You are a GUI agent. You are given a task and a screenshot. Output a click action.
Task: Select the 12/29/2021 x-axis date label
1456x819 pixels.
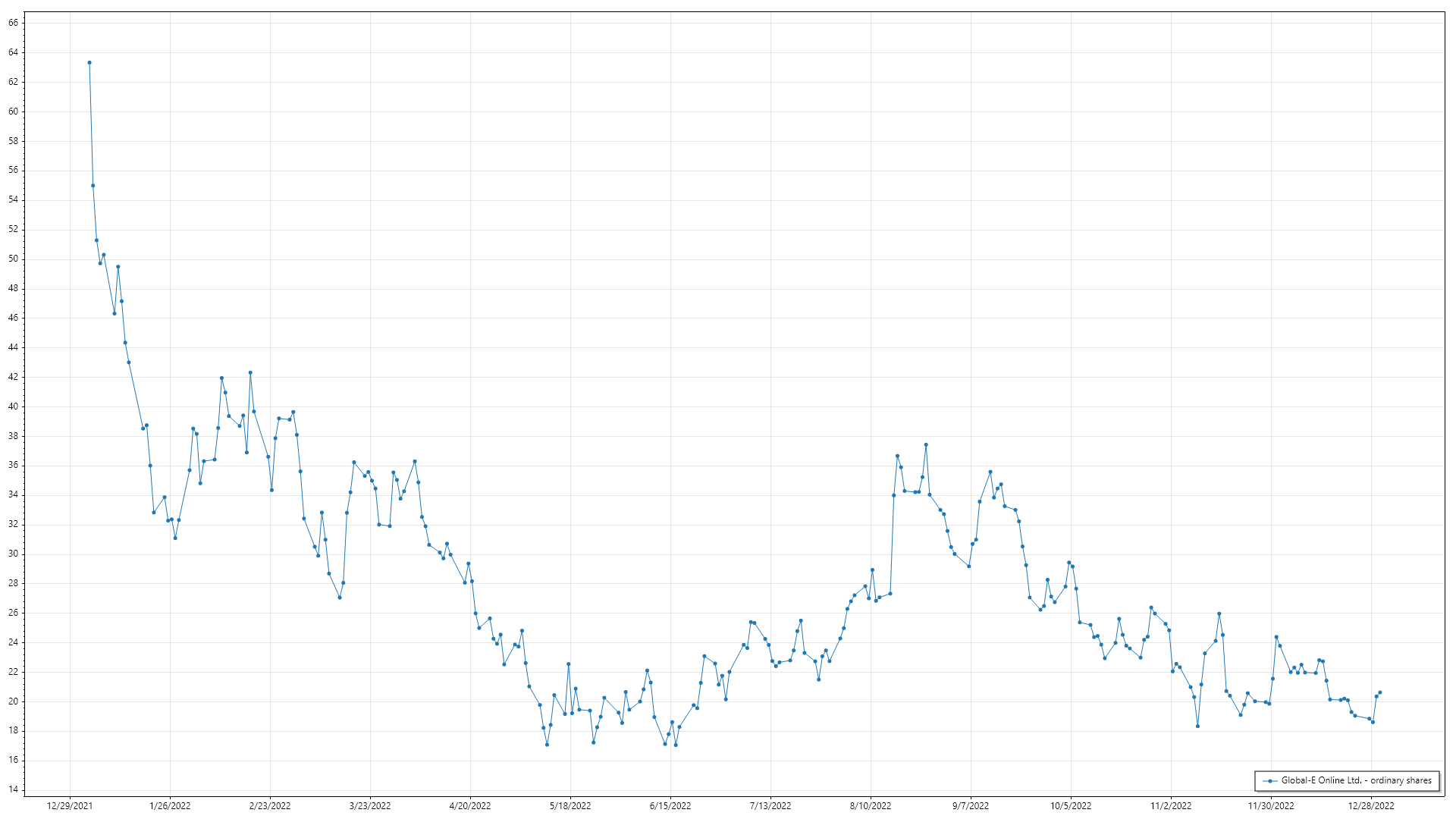70,806
